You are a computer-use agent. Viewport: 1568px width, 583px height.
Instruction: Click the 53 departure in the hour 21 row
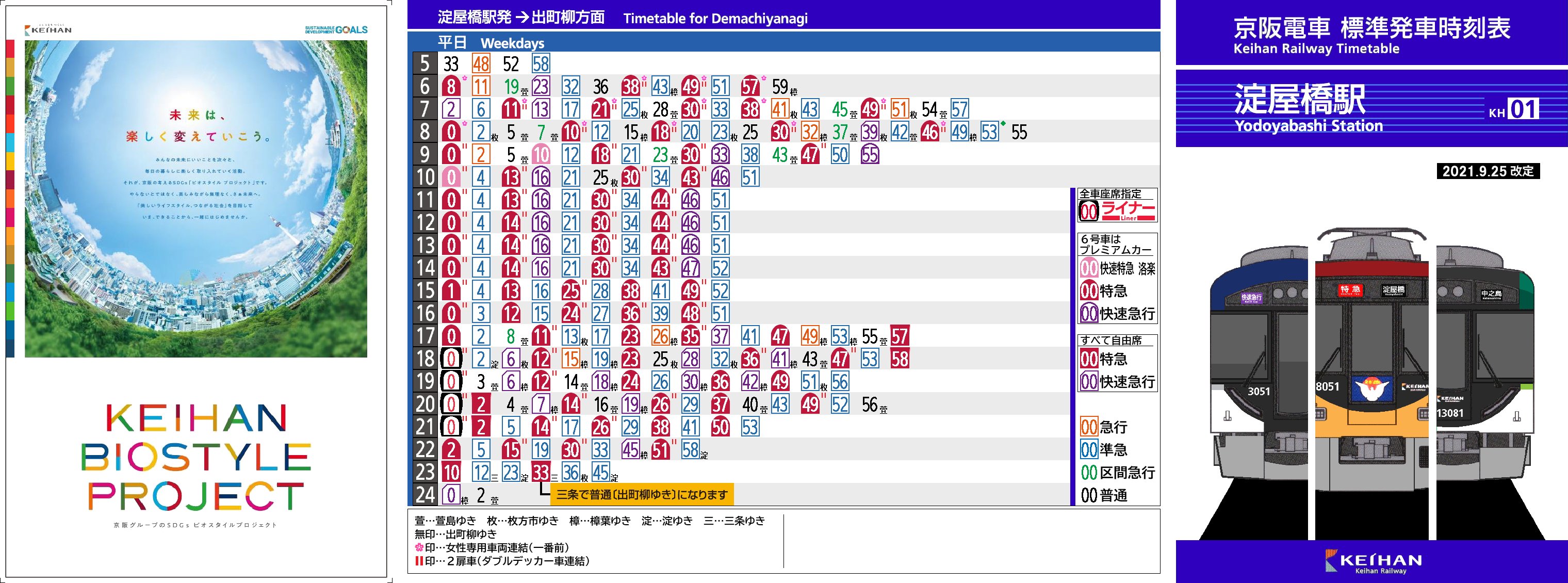point(750,427)
